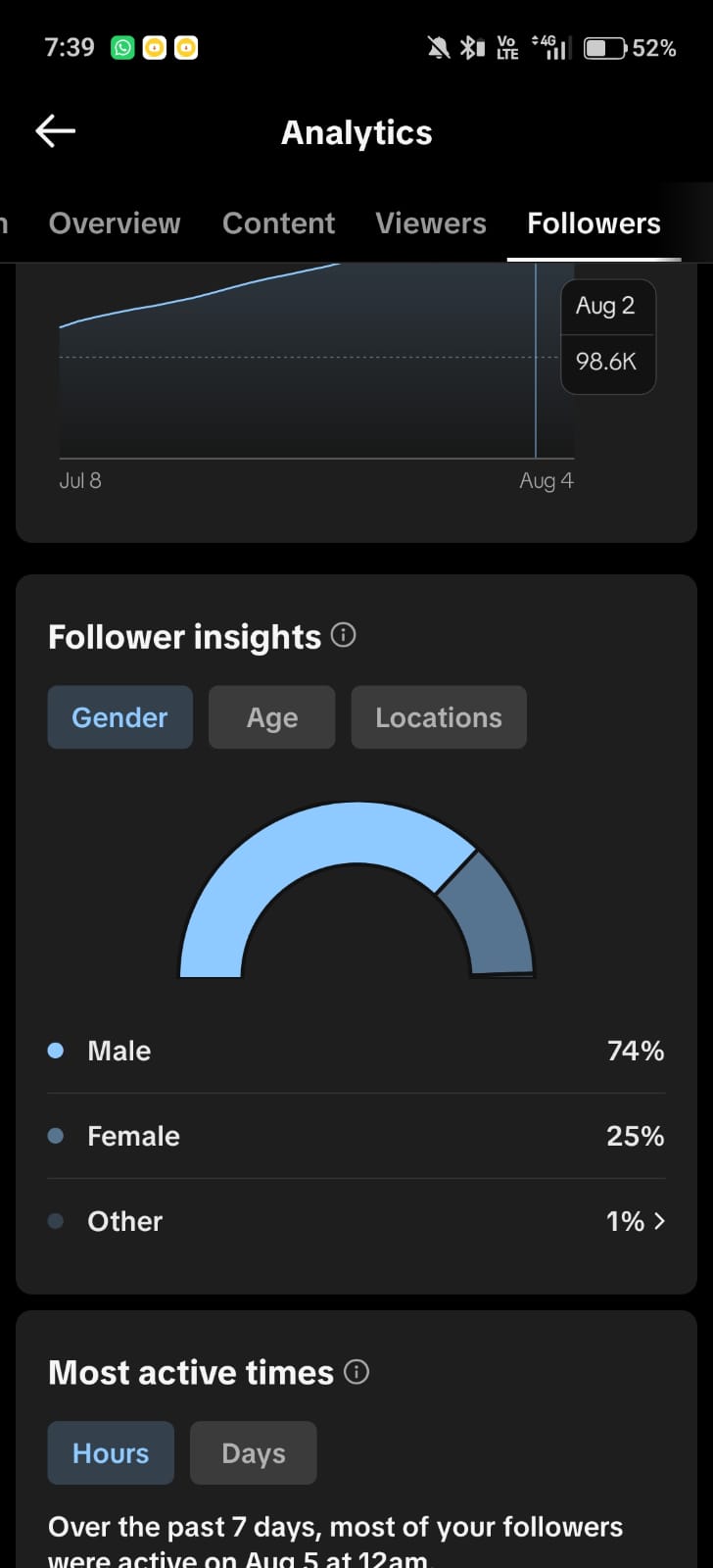
Task: Select the Age filter chip
Action: pyautogui.click(x=272, y=717)
